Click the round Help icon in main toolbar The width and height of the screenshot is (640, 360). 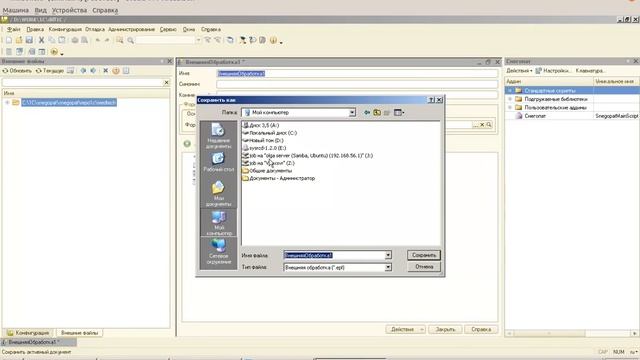(x=273, y=40)
